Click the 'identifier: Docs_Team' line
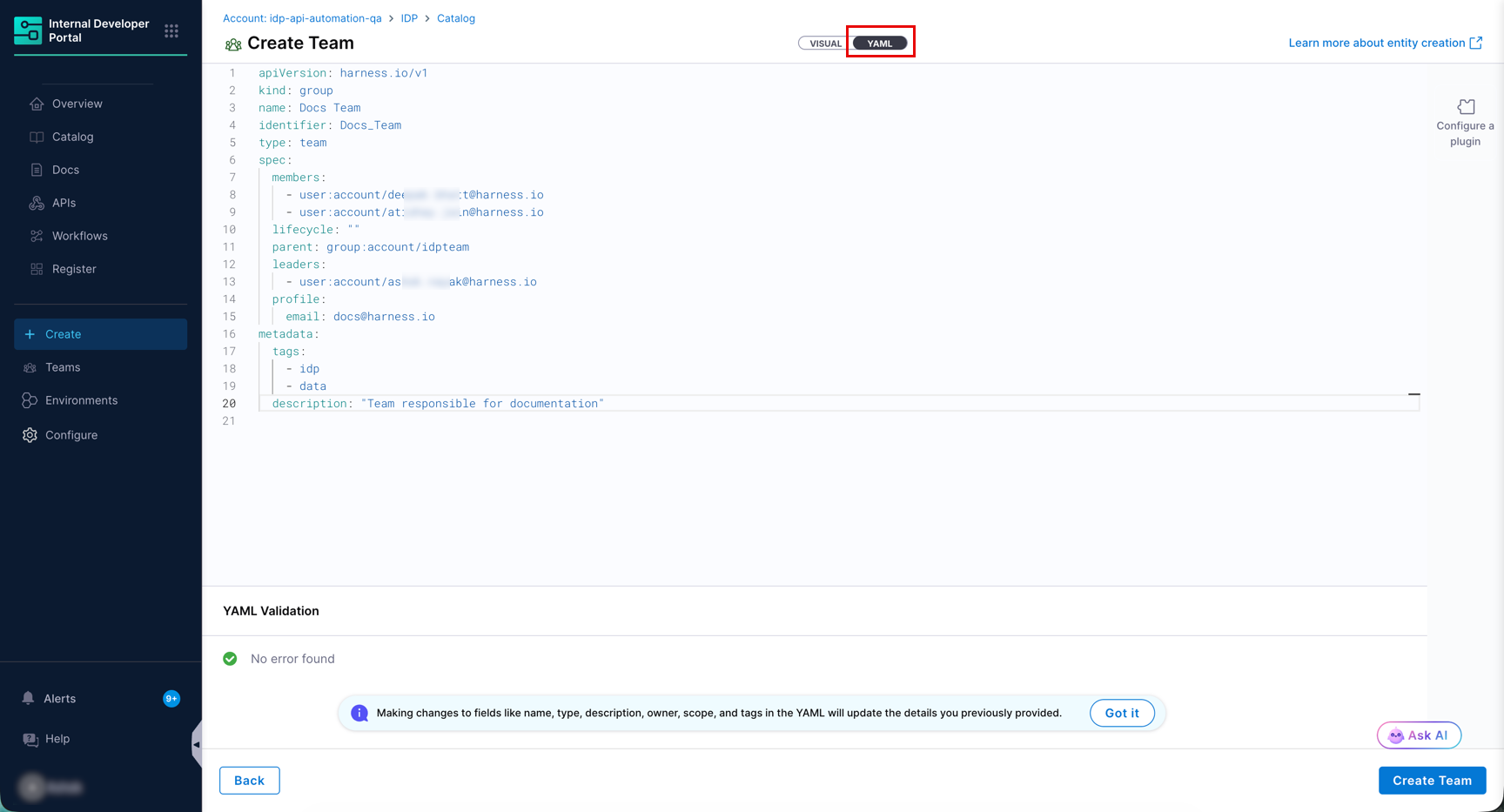 [330, 125]
